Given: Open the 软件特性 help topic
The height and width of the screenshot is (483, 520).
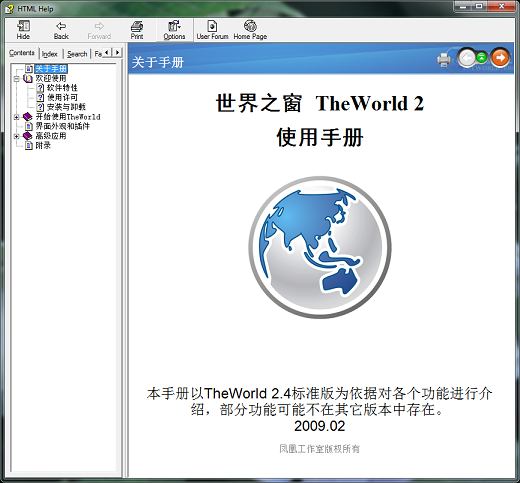Looking at the screenshot, I should point(62,88).
